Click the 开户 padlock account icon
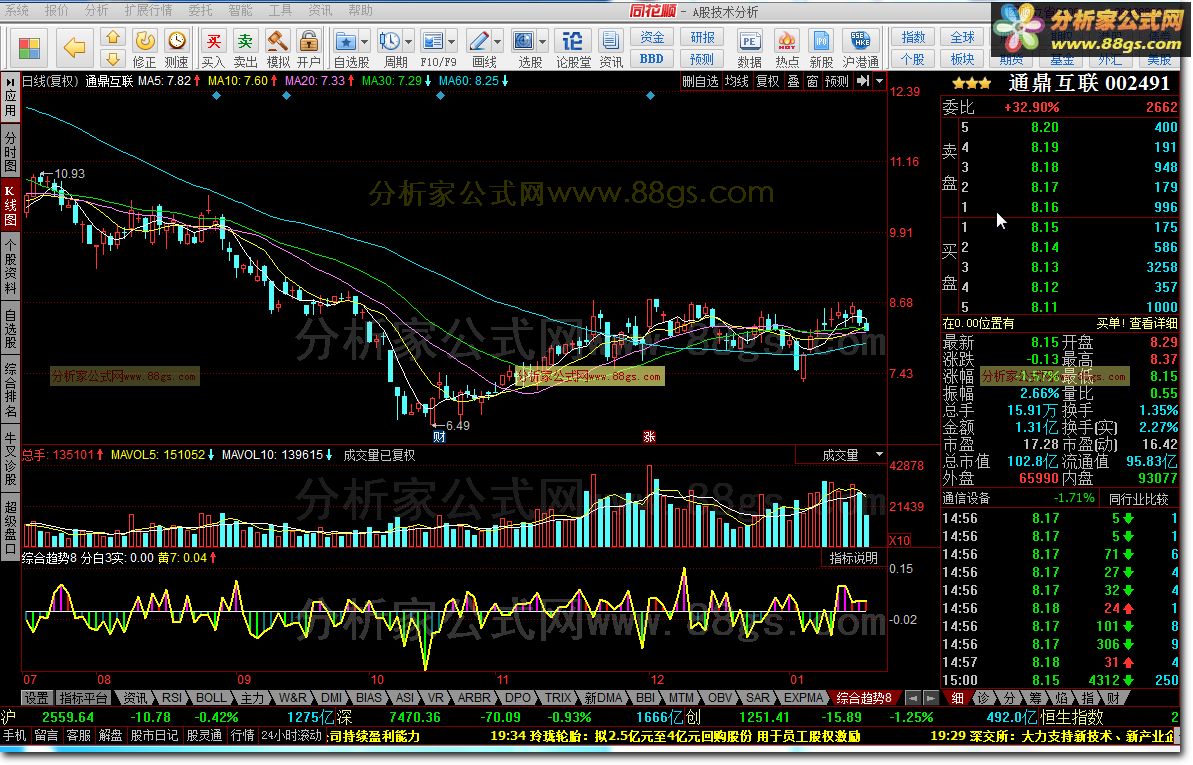This screenshot has height=765, width=1193. coord(308,41)
